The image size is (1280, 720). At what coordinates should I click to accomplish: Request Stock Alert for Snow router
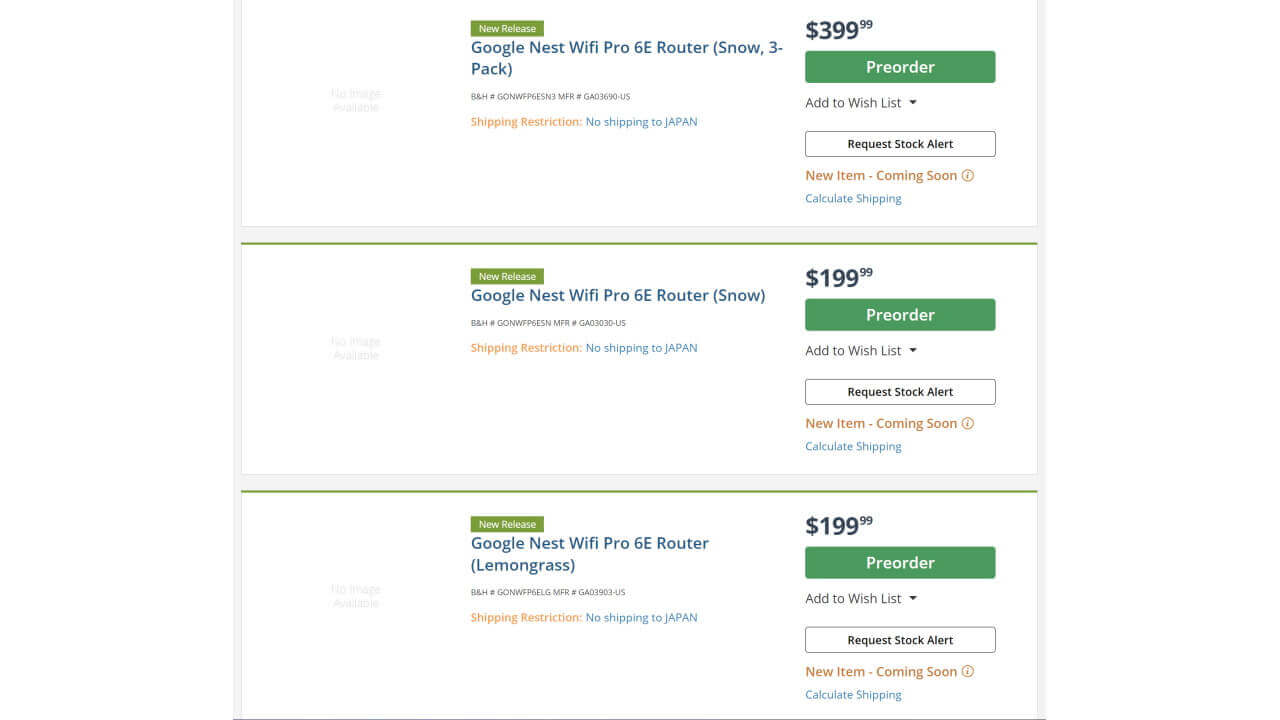click(x=900, y=392)
